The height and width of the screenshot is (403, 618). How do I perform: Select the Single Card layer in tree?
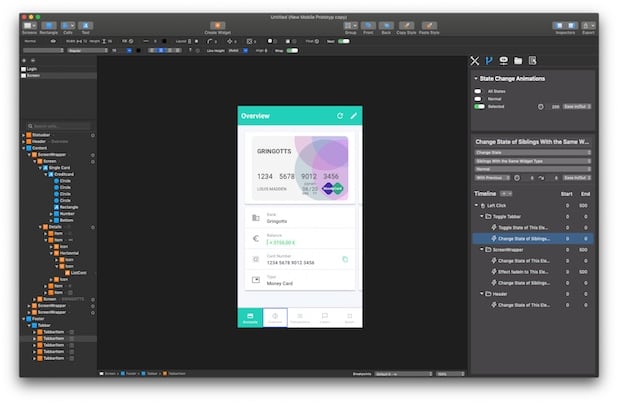pos(59,168)
